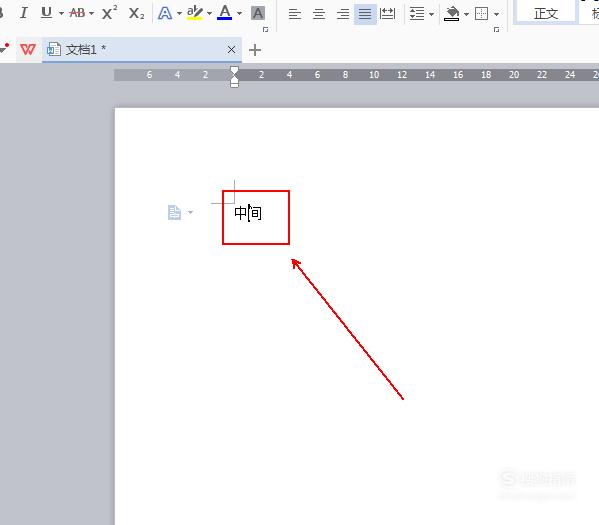Apply borders icon
This screenshot has height=525, width=599.
[x=481, y=14]
